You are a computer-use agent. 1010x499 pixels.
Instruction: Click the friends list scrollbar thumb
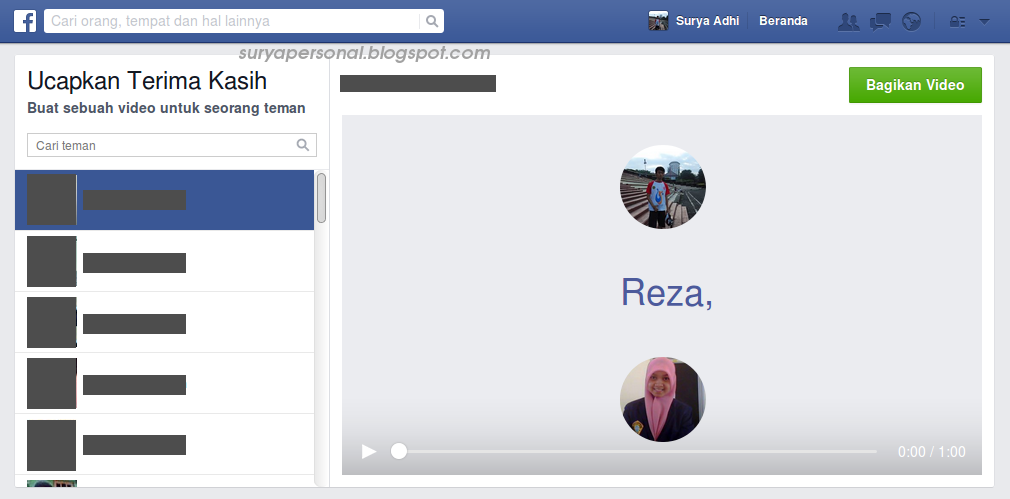point(321,198)
